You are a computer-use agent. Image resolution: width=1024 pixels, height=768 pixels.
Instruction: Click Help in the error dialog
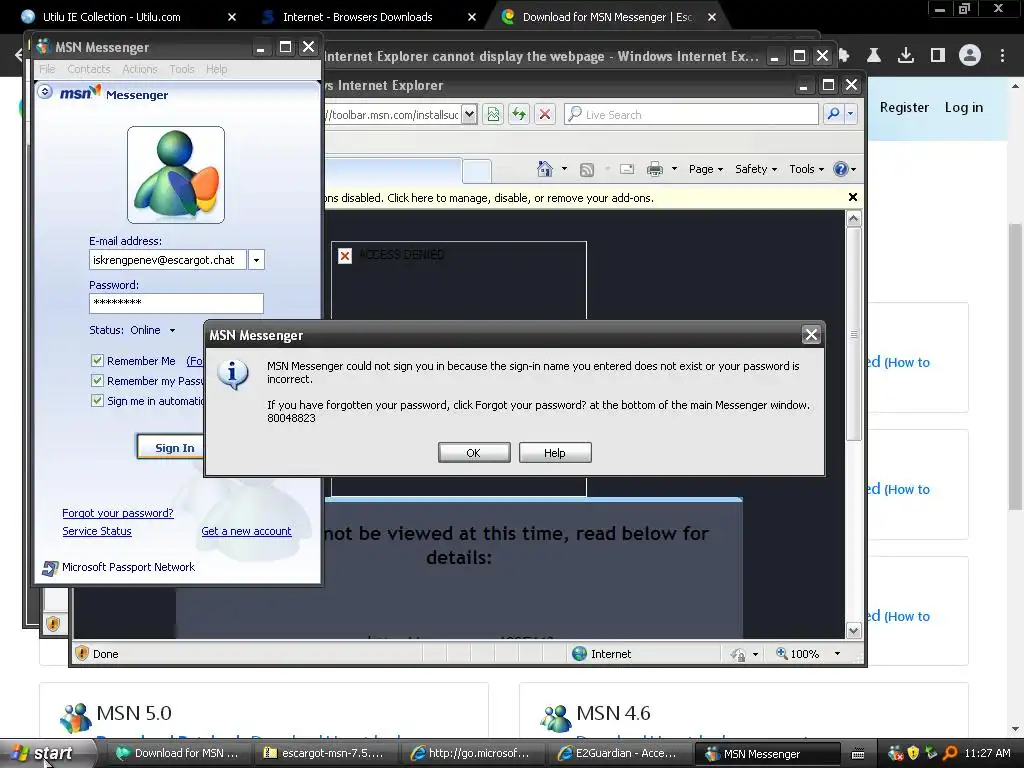tap(554, 453)
